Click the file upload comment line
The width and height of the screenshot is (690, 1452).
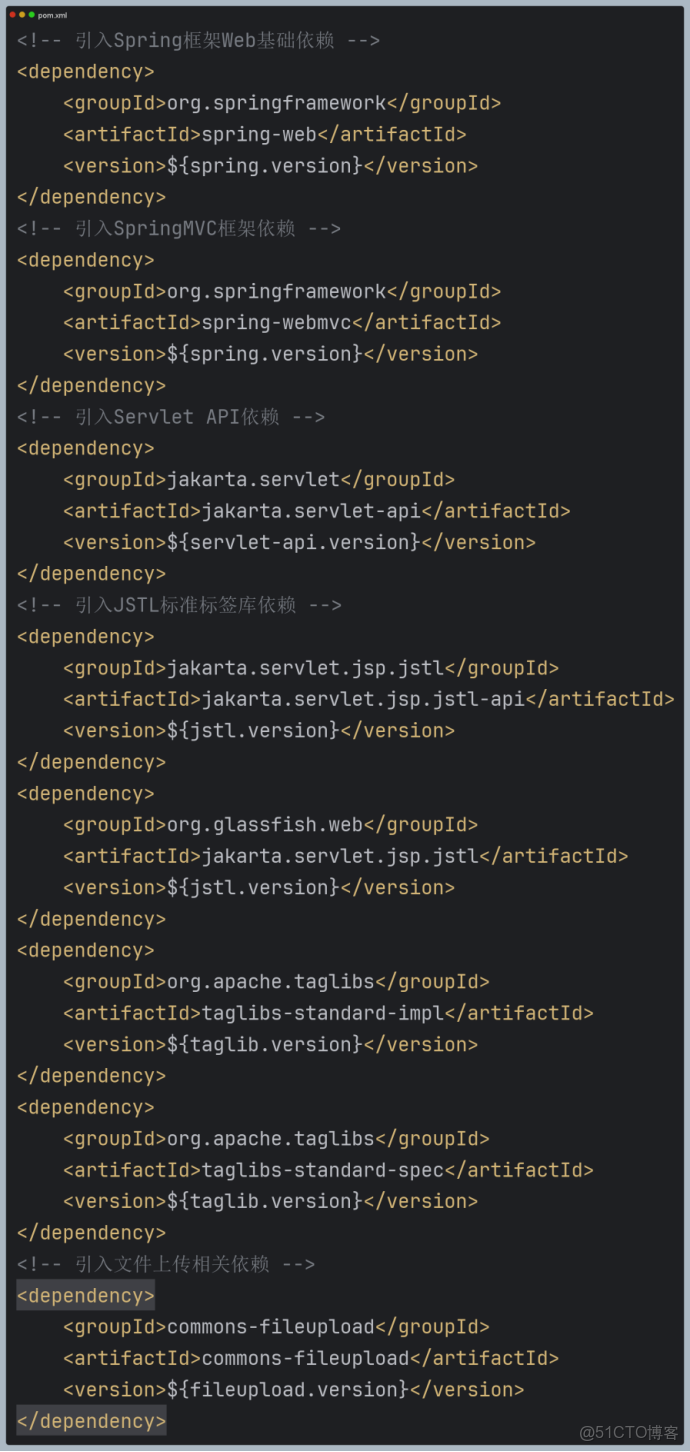point(166,1264)
